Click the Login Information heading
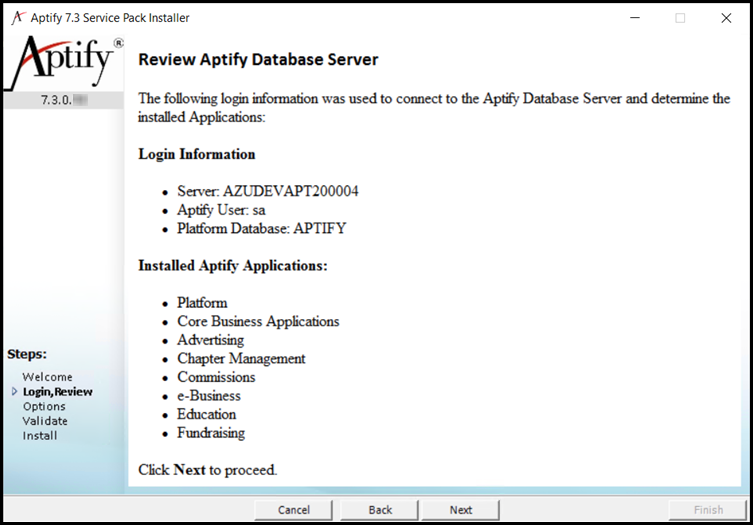Image resolution: width=753 pixels, height=525 pixels. [x=197, y=154]
